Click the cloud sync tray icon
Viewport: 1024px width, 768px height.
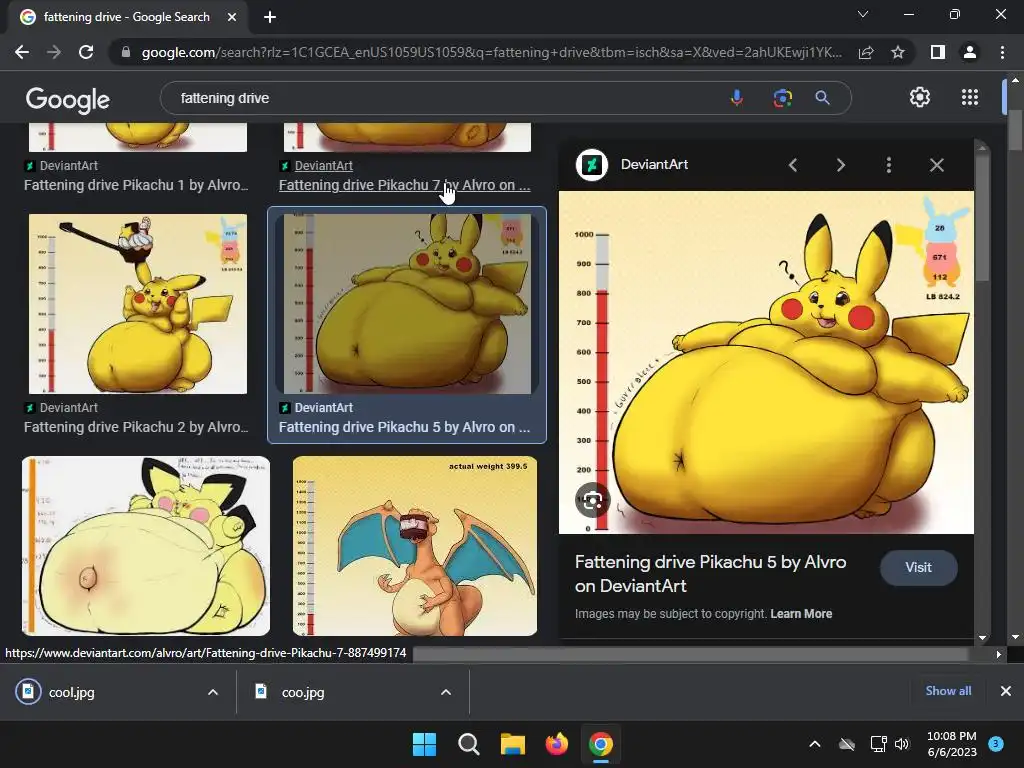tap(847, 744)
